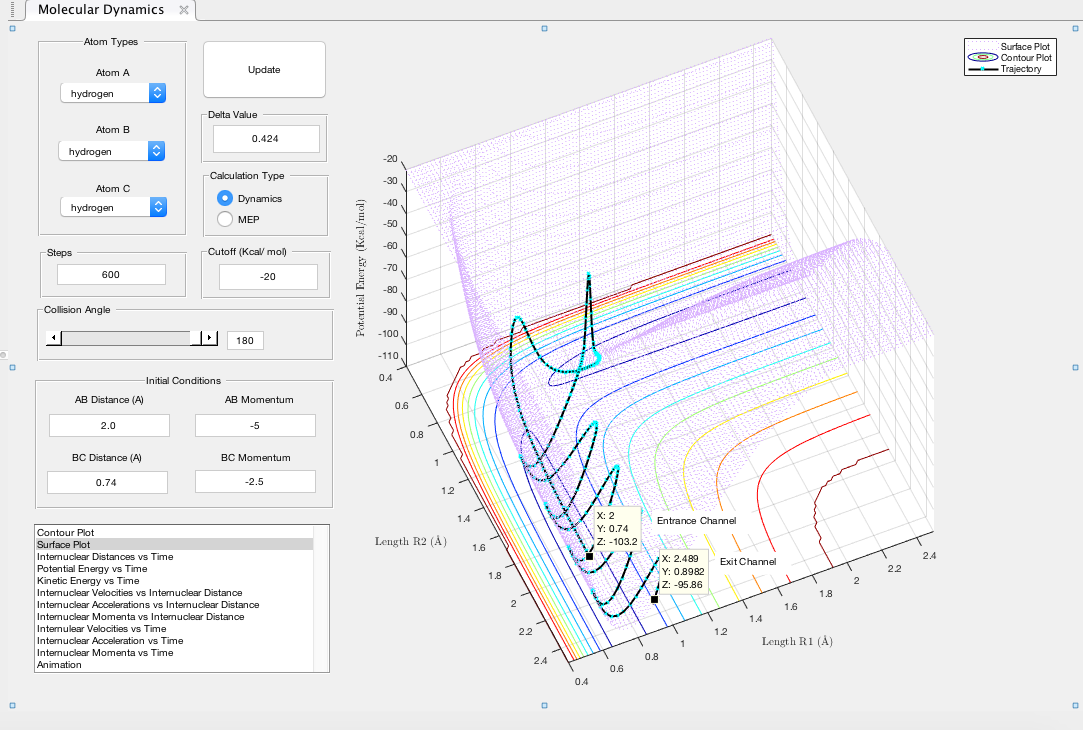Select the MEP calculation type

pos(225,219)
